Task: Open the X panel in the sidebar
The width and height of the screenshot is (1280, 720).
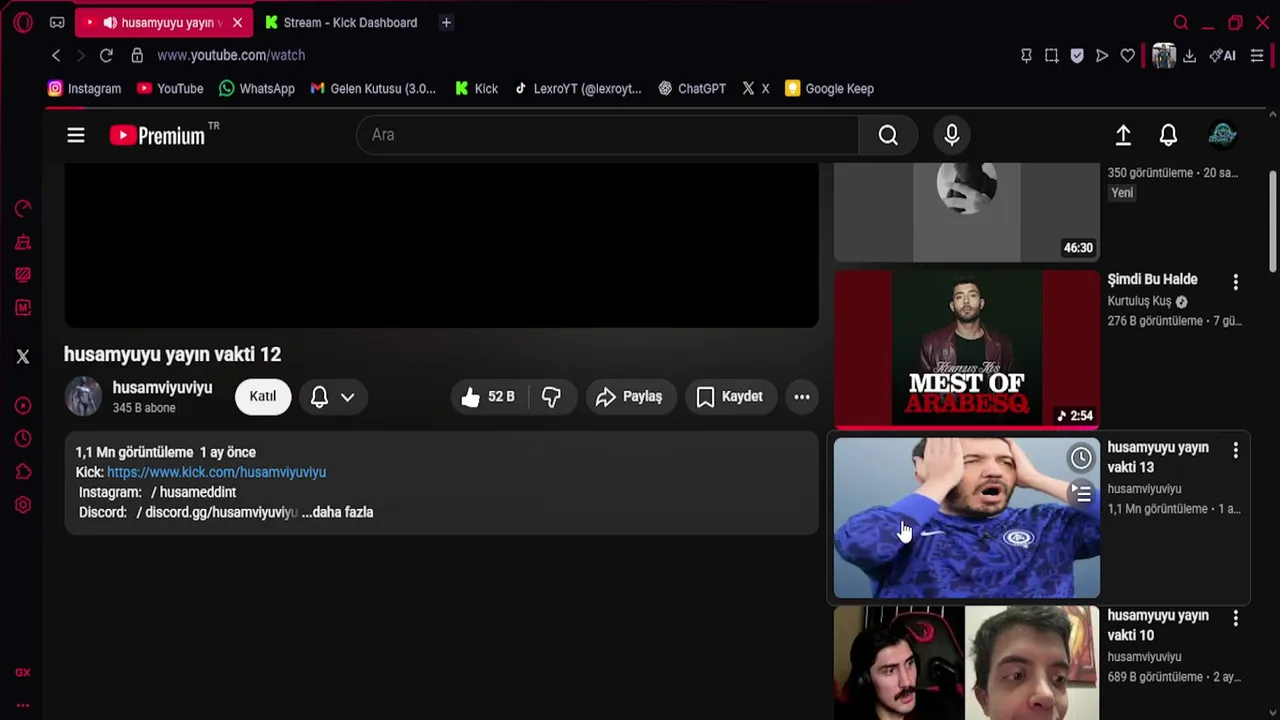Action: pyautogui.click(x=23, y=356)
